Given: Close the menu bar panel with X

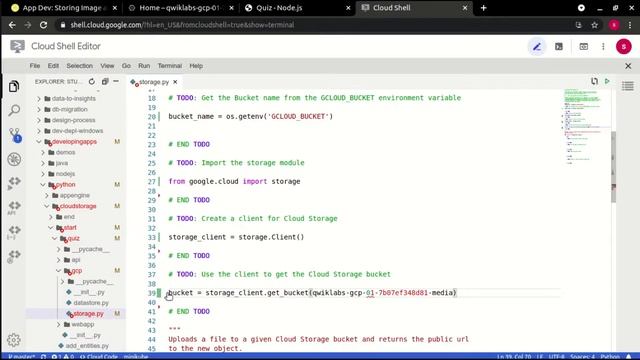Looking at the screenshot, I should coord(628,66).
